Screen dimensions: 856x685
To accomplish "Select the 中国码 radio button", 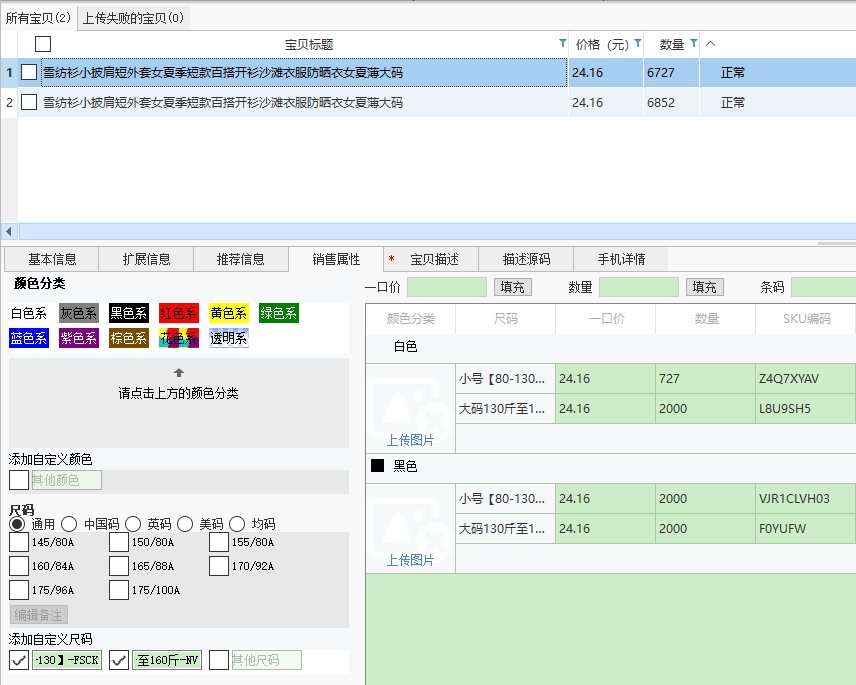I will (69, 524).
